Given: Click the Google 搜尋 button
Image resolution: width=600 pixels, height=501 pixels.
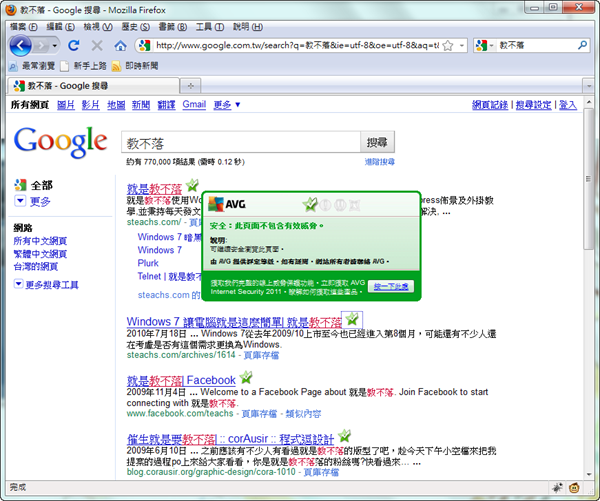Looking at the screenshot, I should (380, 141).
